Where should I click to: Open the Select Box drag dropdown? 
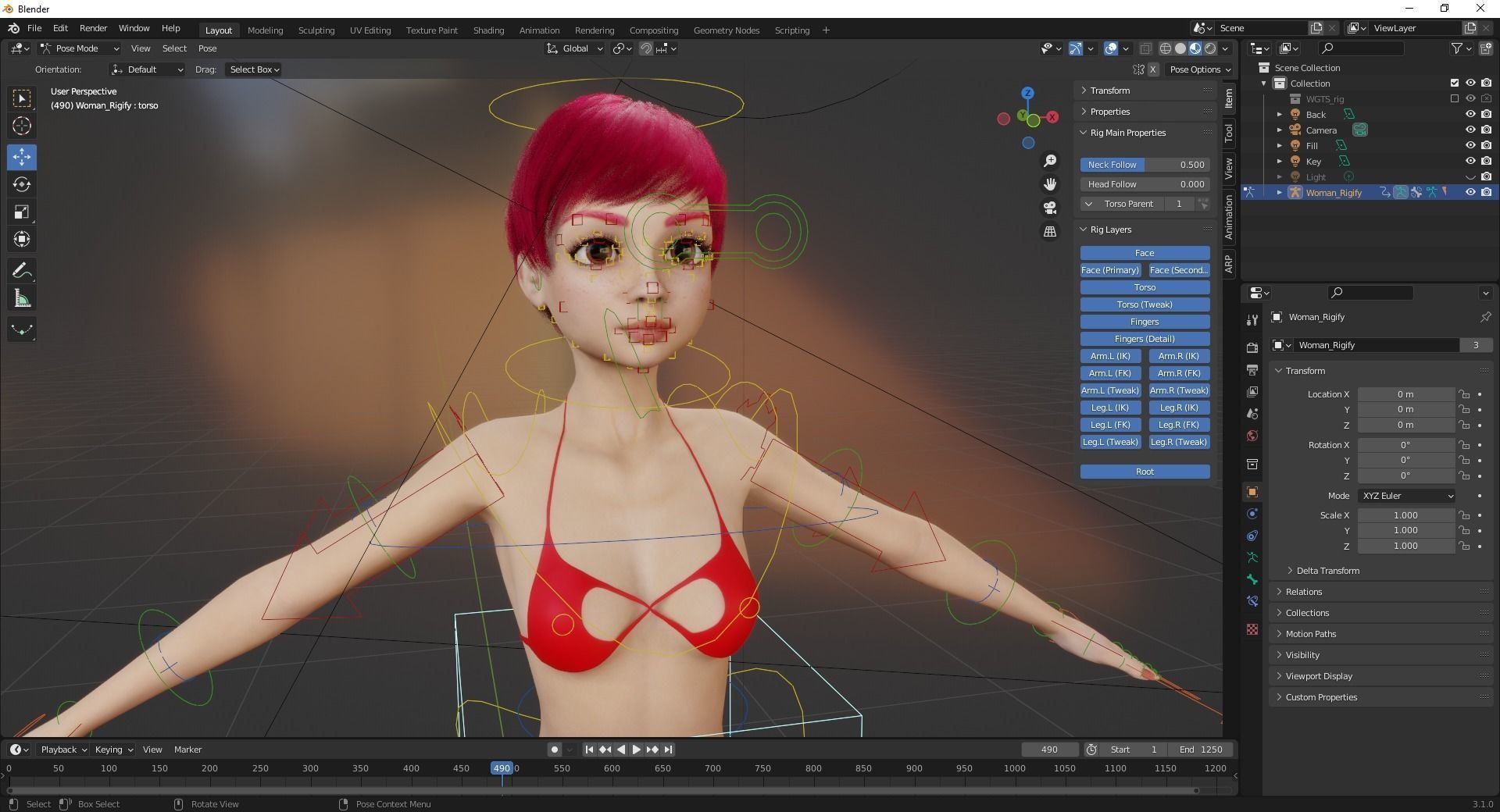[254, 69]
